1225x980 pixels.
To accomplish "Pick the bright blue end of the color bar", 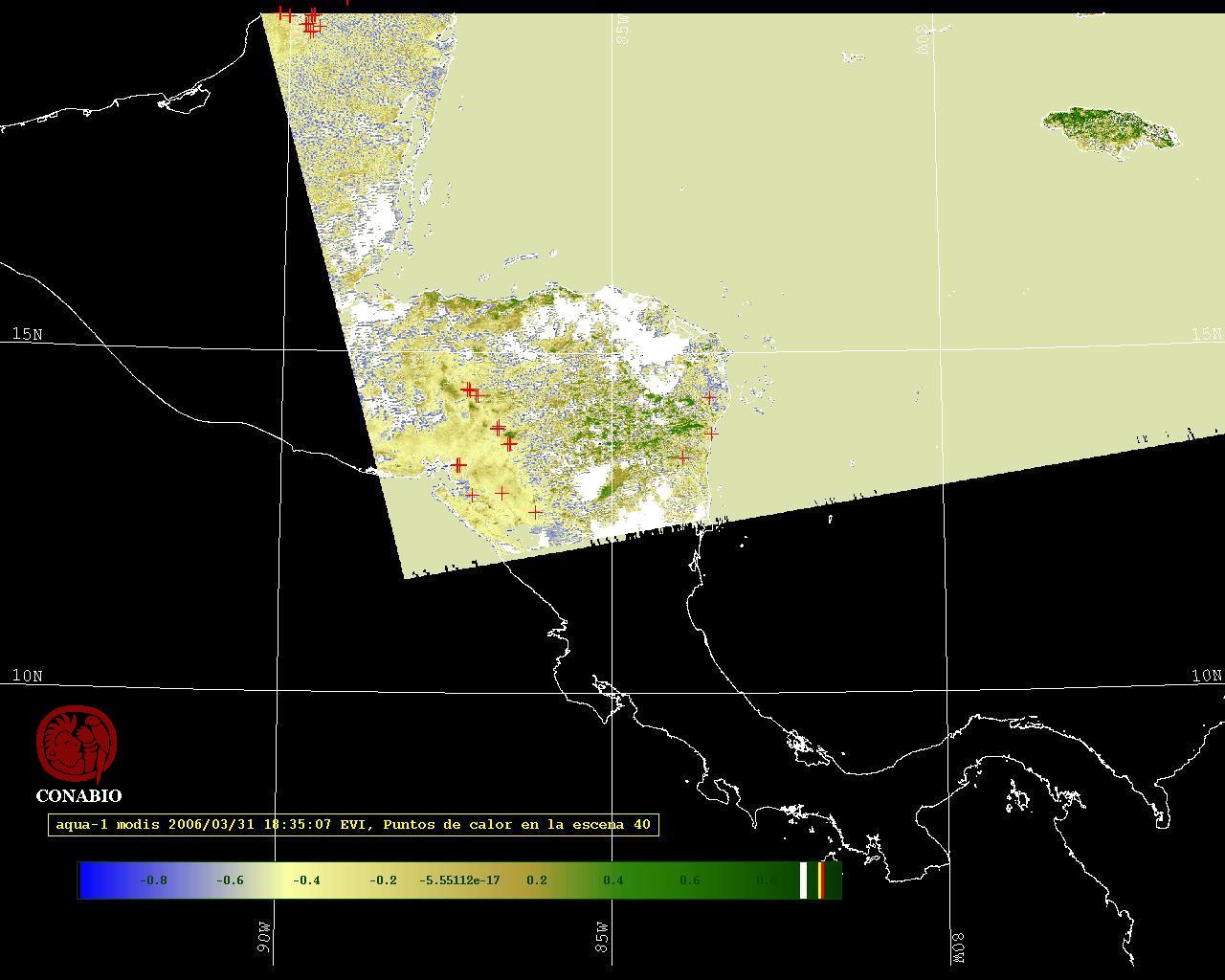I will click(x=88, y=880).
